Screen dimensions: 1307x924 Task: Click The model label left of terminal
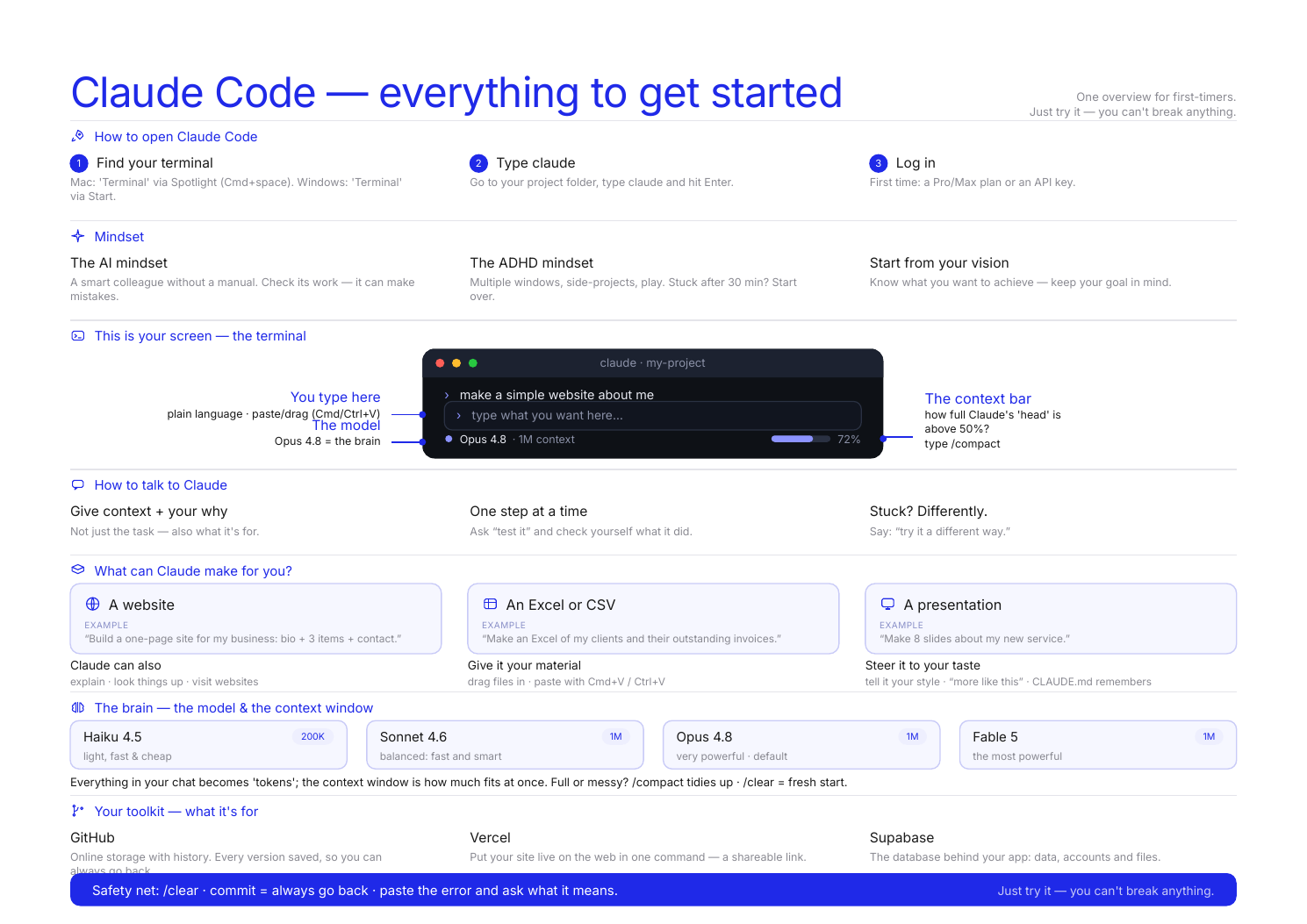click(347, 426)
